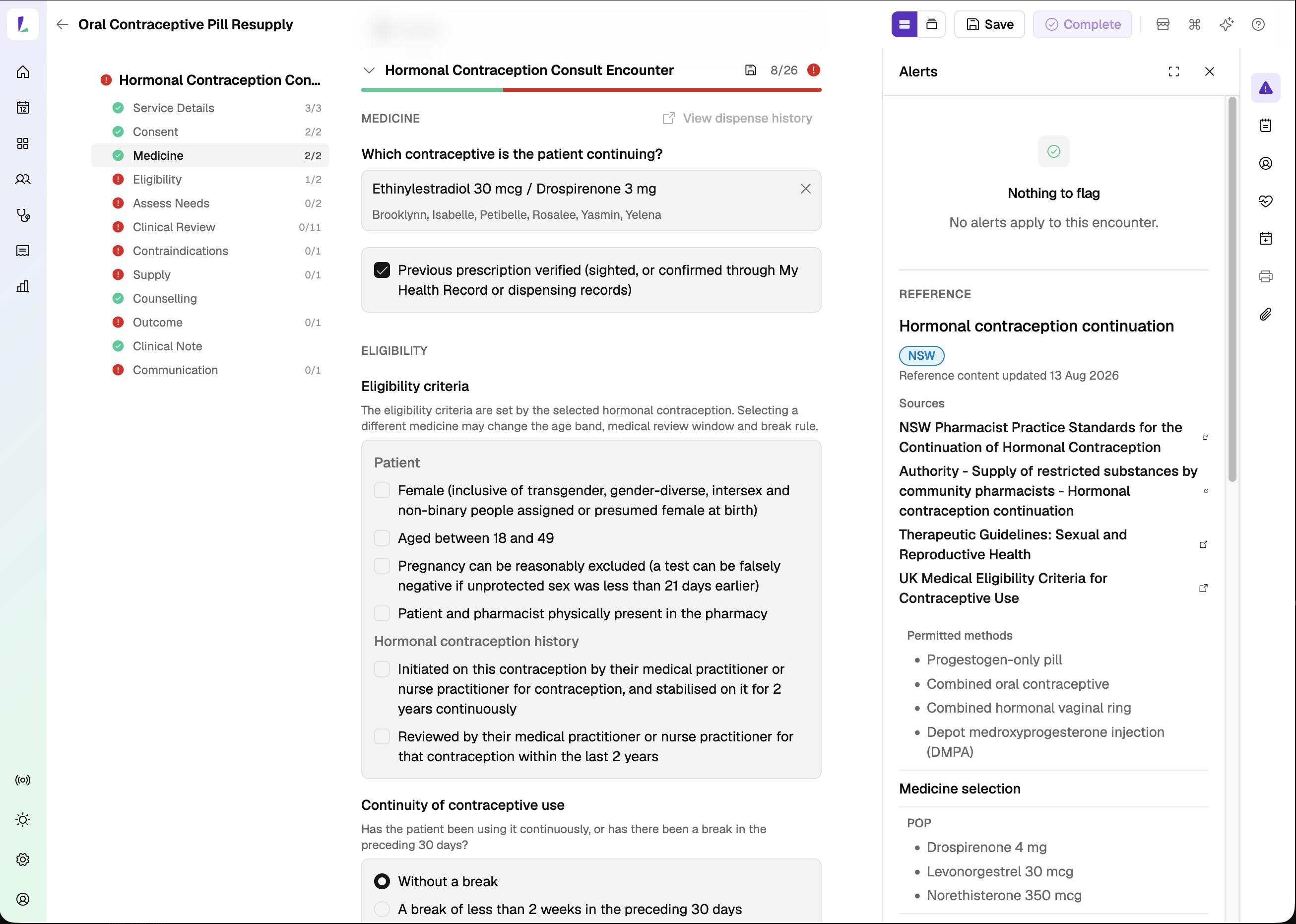
Task: Clear the selected Ethinylestradiol contraceptive
Action: [806, 189]
